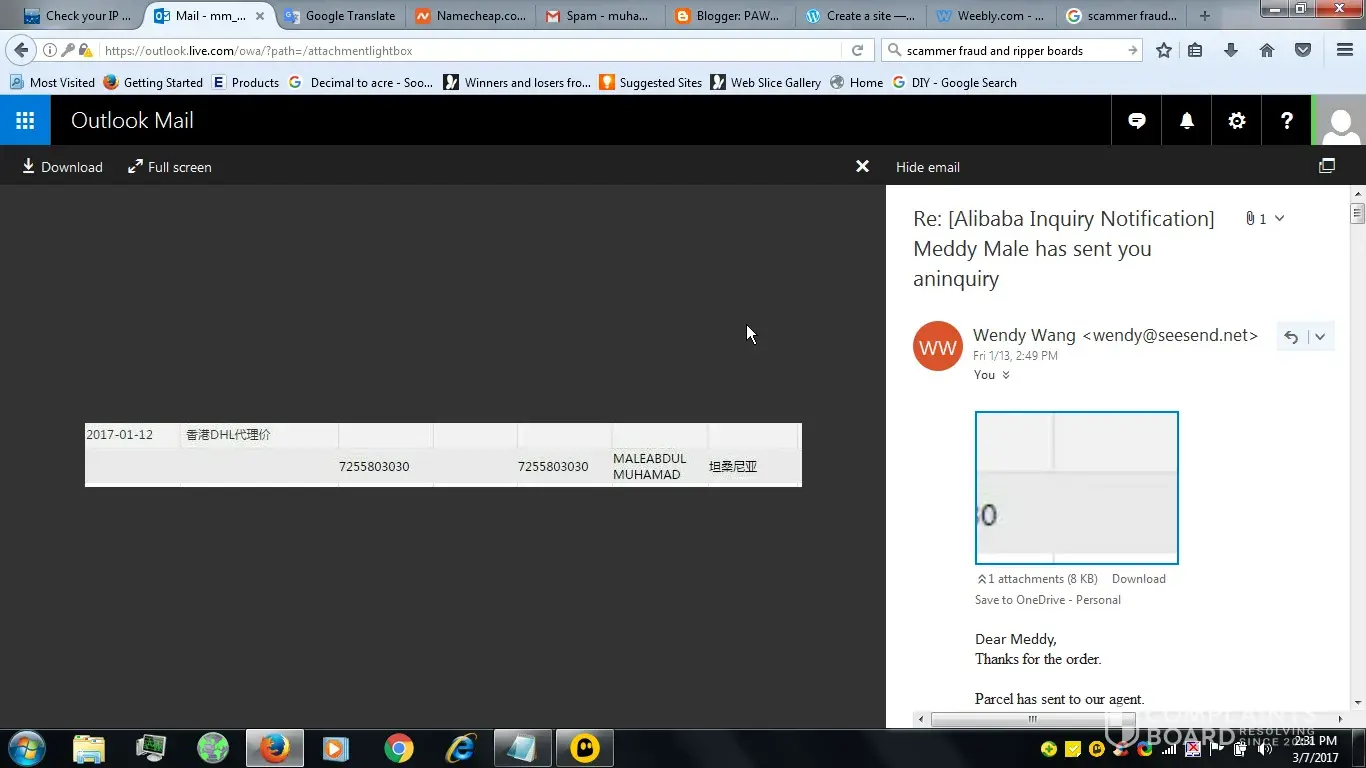Open the help question mark
Viewport: 1366px width, 768px height.
[x=1287, y=121]
